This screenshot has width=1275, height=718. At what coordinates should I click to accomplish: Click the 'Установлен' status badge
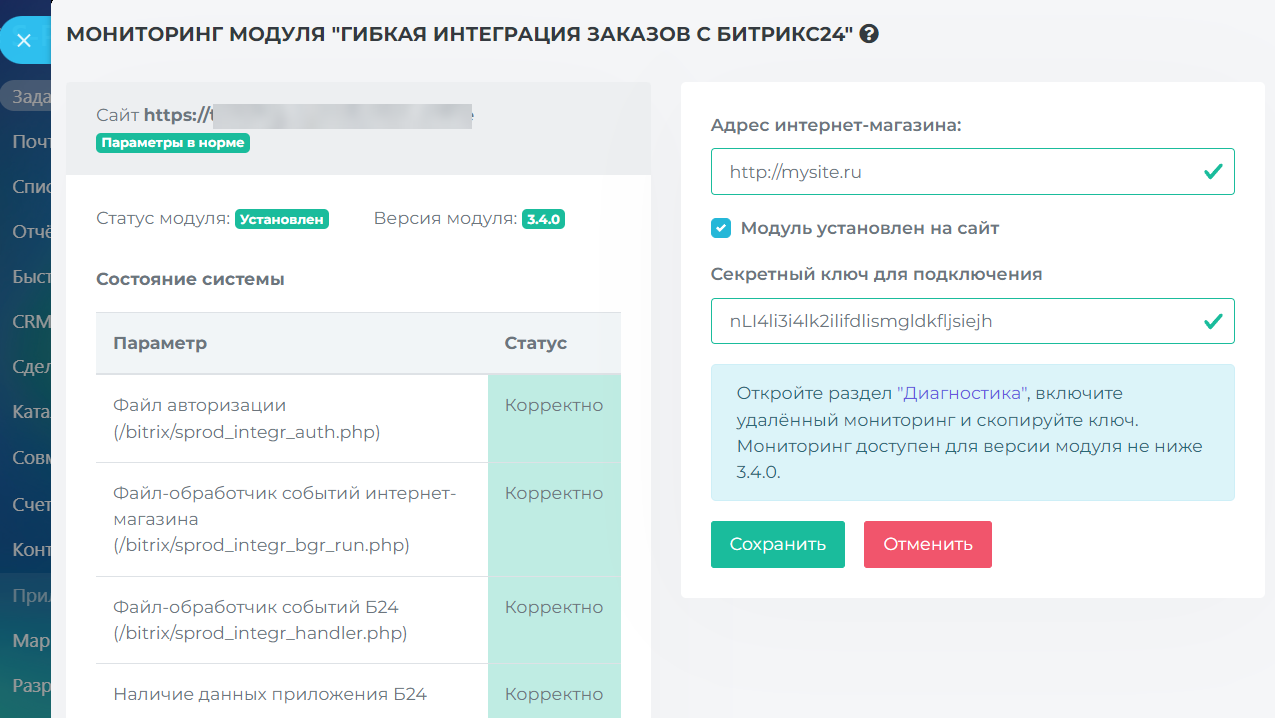(282, 219)
